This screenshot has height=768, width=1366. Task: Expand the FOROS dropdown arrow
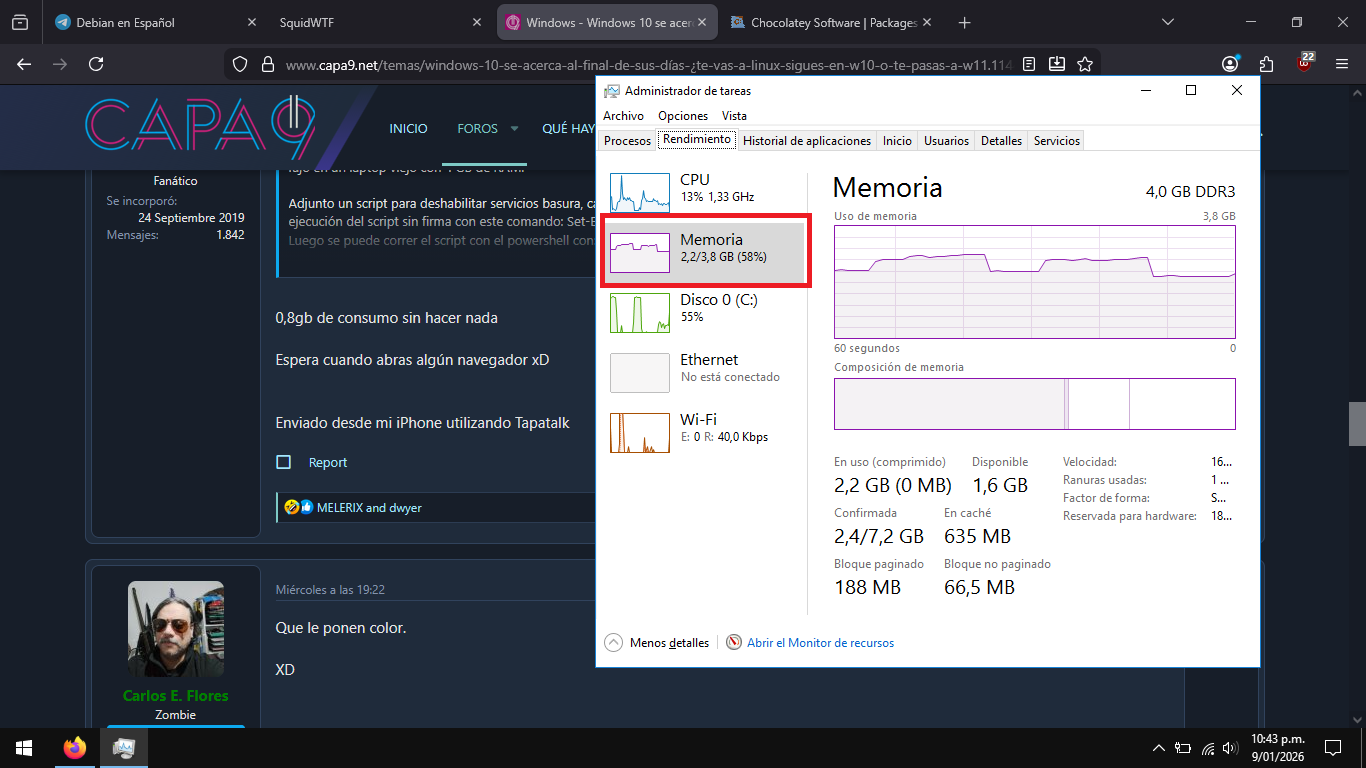click(x=514, y=129)
